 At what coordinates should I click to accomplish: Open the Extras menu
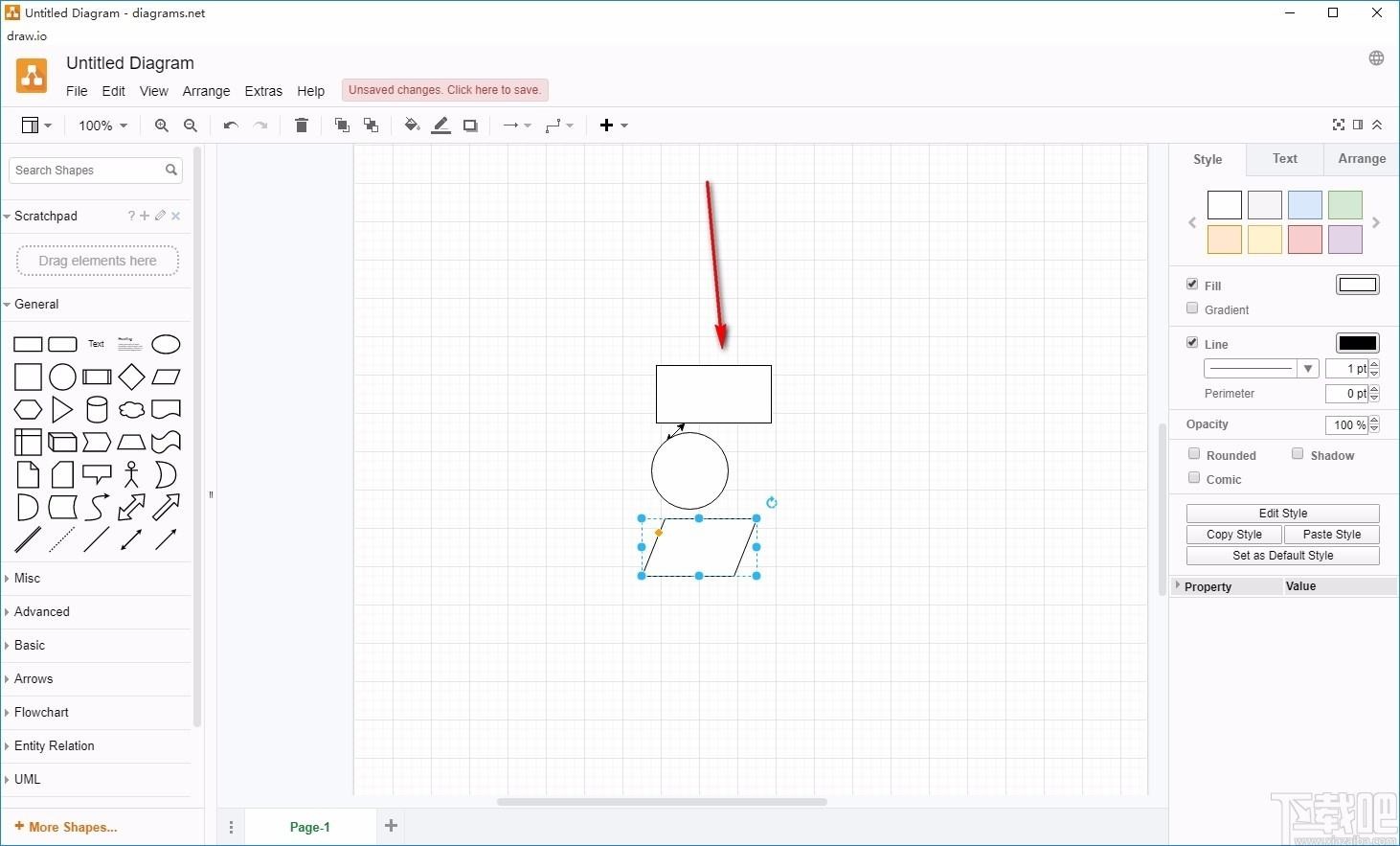[x=263, y=91]
